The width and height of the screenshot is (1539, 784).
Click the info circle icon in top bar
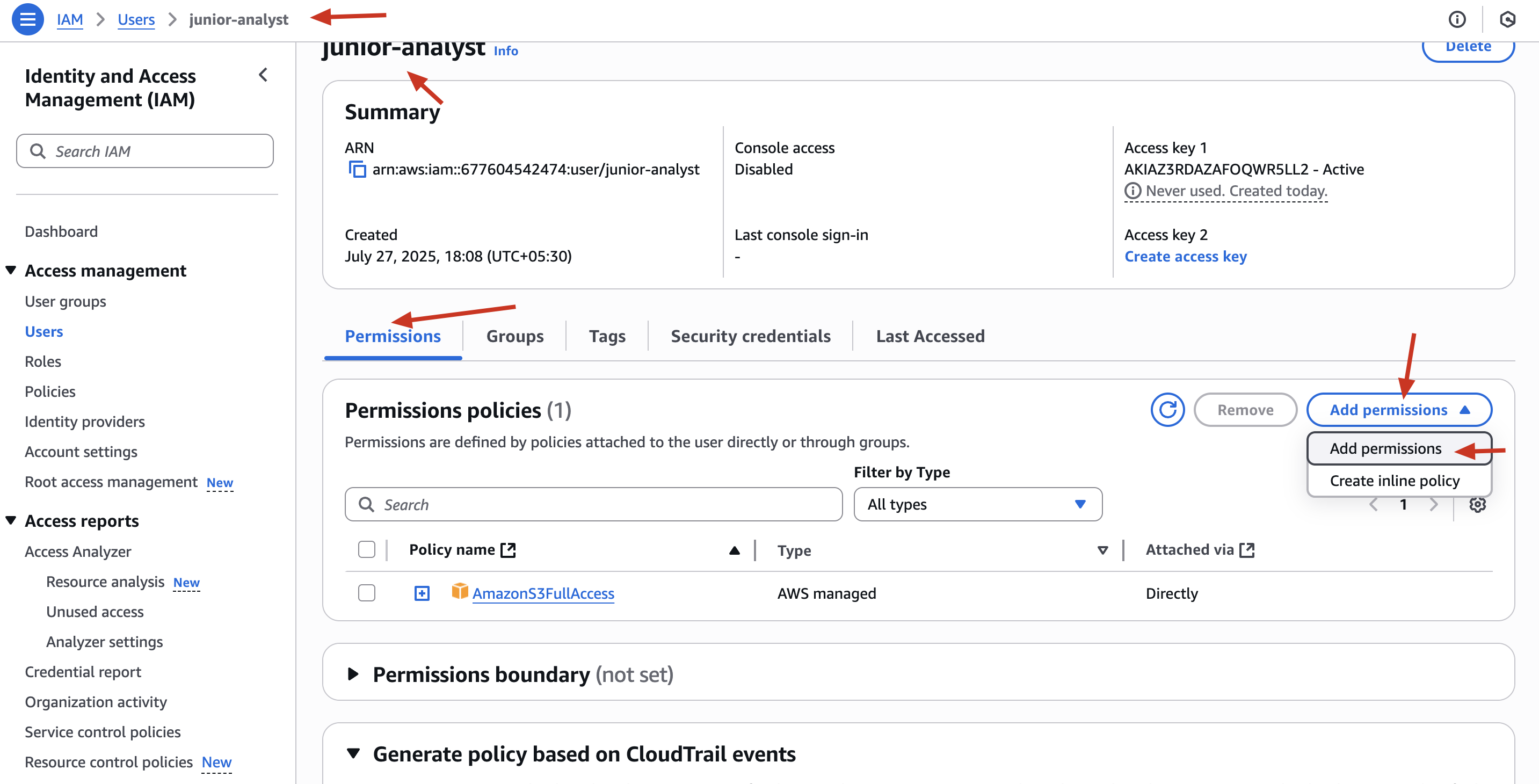[x=1457, y=20]
